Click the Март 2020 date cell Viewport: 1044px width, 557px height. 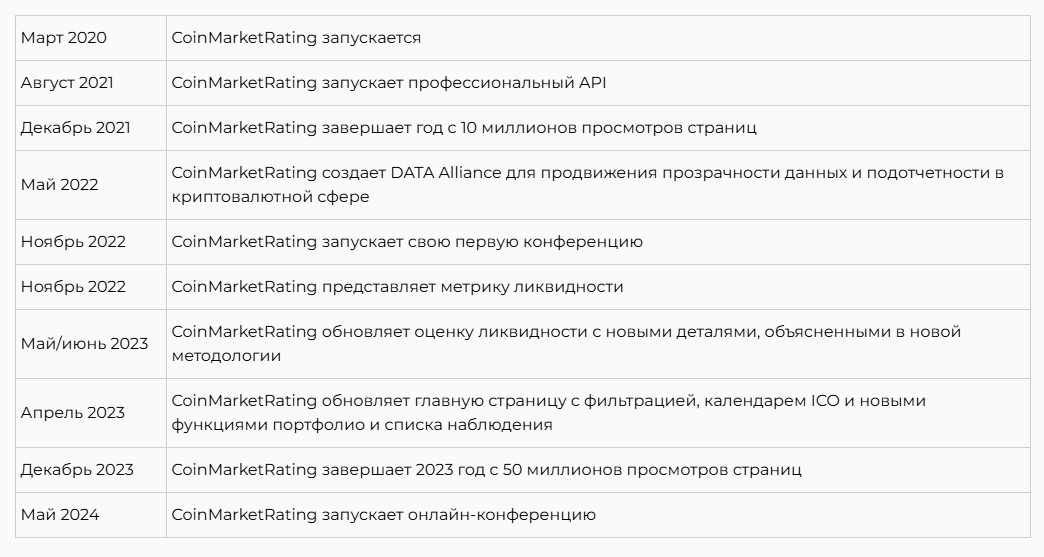[91, 38]
